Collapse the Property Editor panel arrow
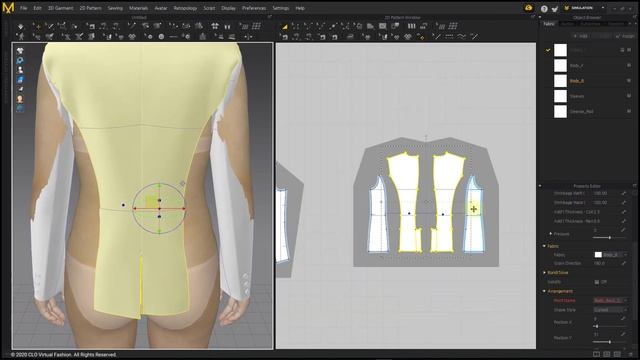 540,186
